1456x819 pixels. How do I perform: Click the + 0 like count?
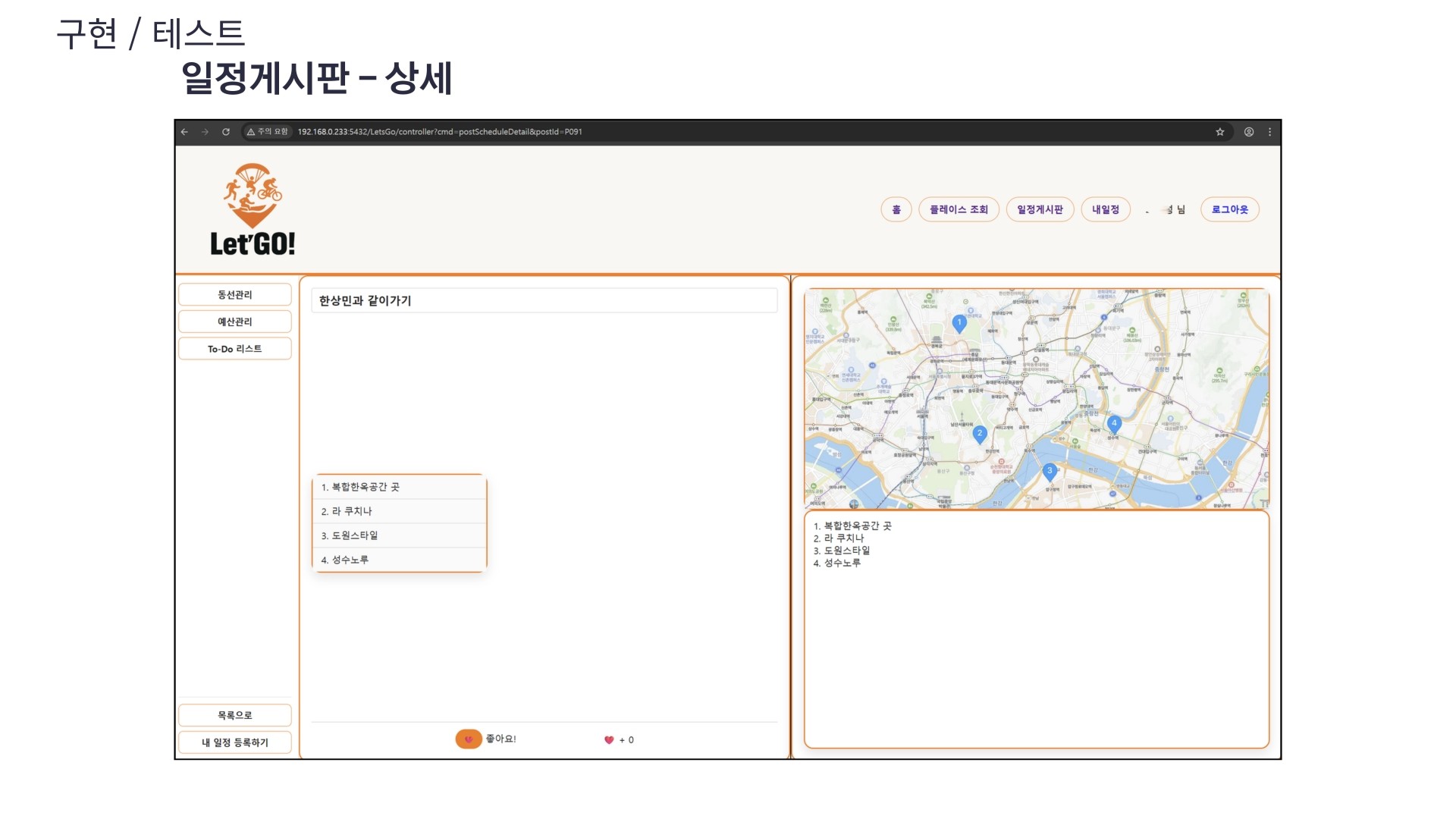point(626,740)
